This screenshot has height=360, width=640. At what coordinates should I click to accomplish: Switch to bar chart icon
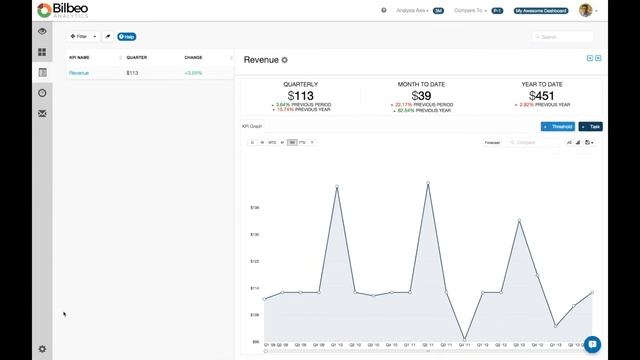point(578,142)
